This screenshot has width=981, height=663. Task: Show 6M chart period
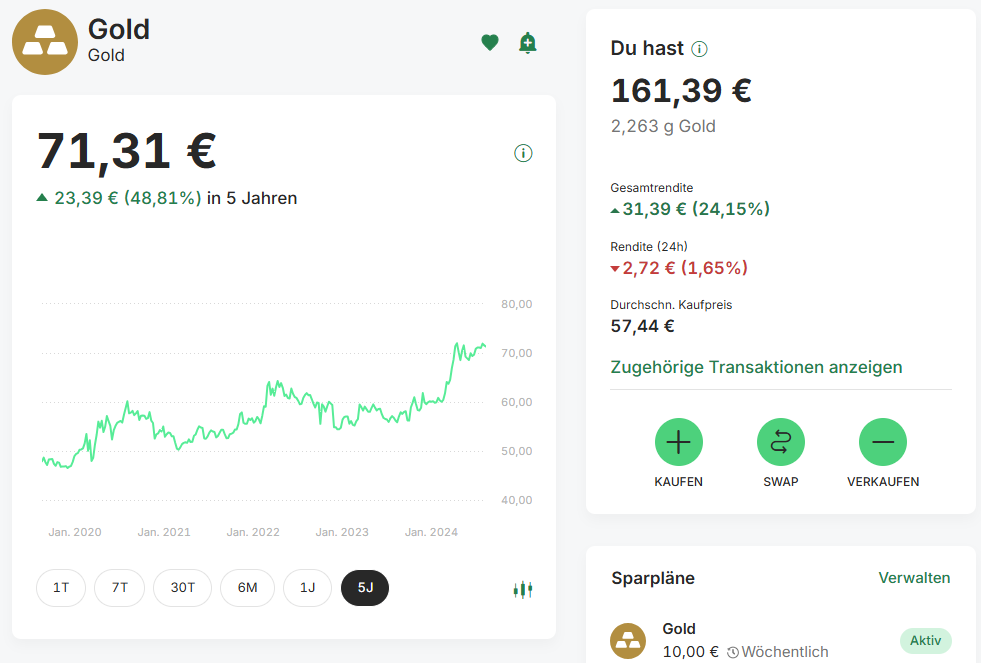coord(247,588)
